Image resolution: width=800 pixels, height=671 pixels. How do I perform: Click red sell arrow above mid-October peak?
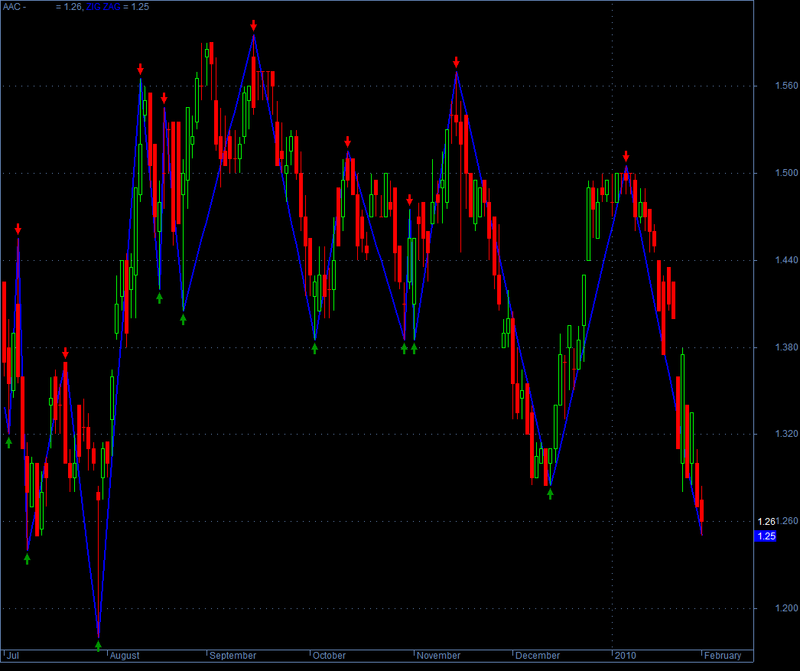coord(347,142)
